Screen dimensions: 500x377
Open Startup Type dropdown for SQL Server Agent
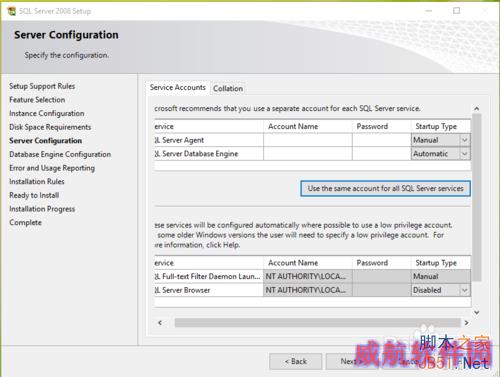(465, 140)
